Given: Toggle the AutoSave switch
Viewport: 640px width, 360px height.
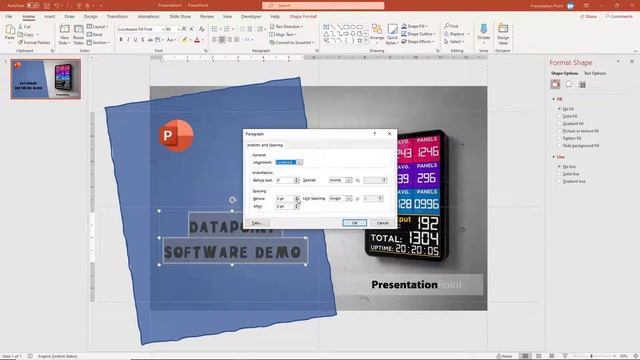Looking at the screenshot, I should click(33, 6).
